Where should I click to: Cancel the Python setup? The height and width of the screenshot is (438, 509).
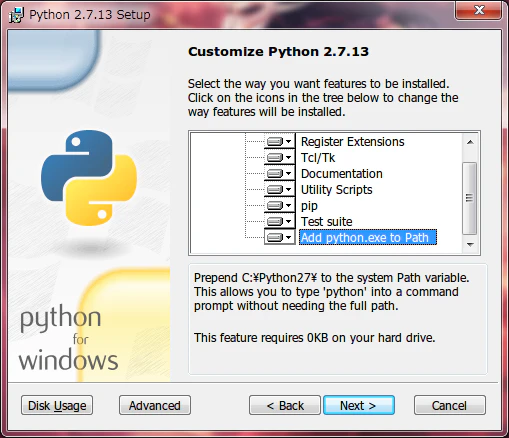click(450, 405)
